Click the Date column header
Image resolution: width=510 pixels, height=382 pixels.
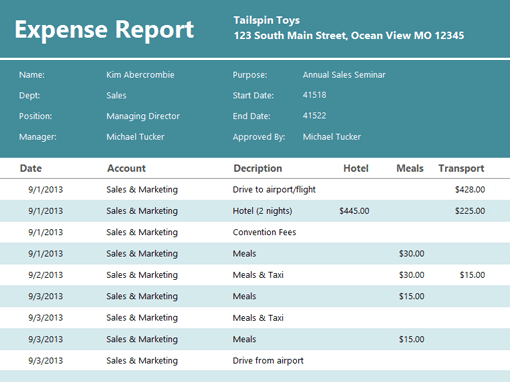coord(31,168)
